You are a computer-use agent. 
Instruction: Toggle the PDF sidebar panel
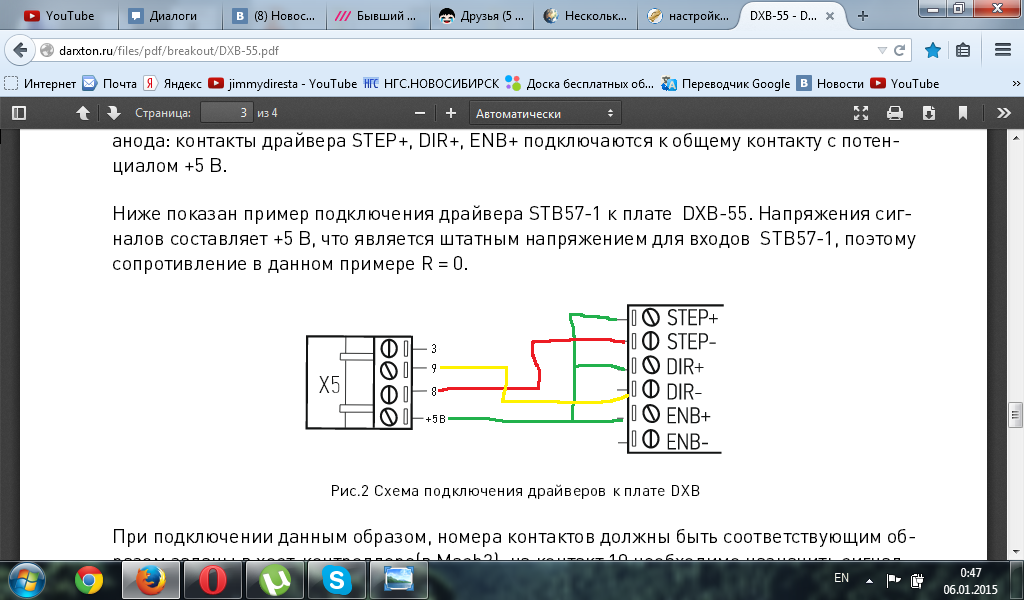click(x=20, y=113)
